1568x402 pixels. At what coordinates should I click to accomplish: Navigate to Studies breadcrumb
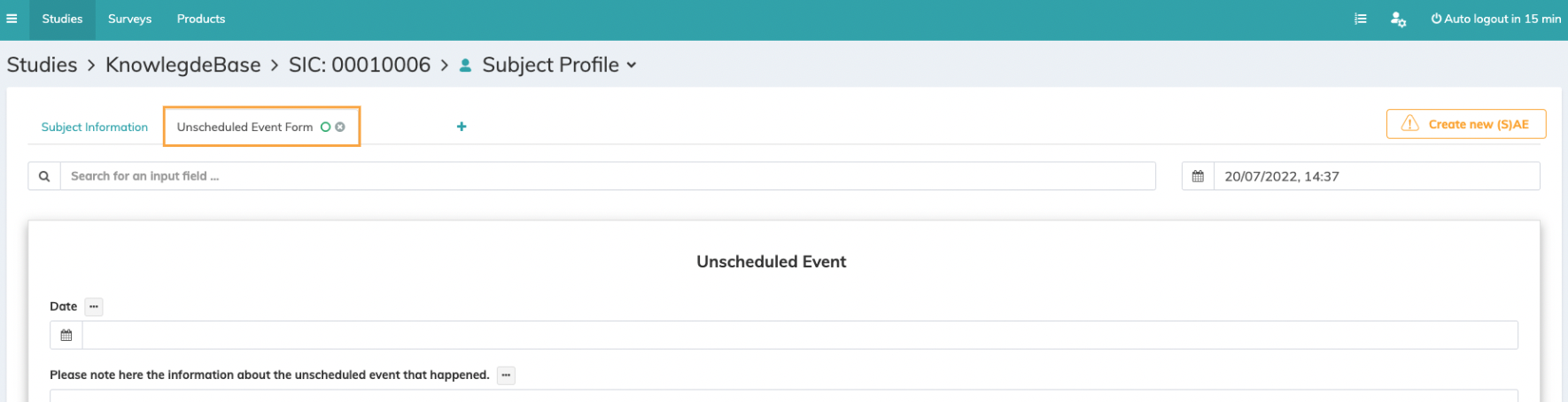coord(43,65)
